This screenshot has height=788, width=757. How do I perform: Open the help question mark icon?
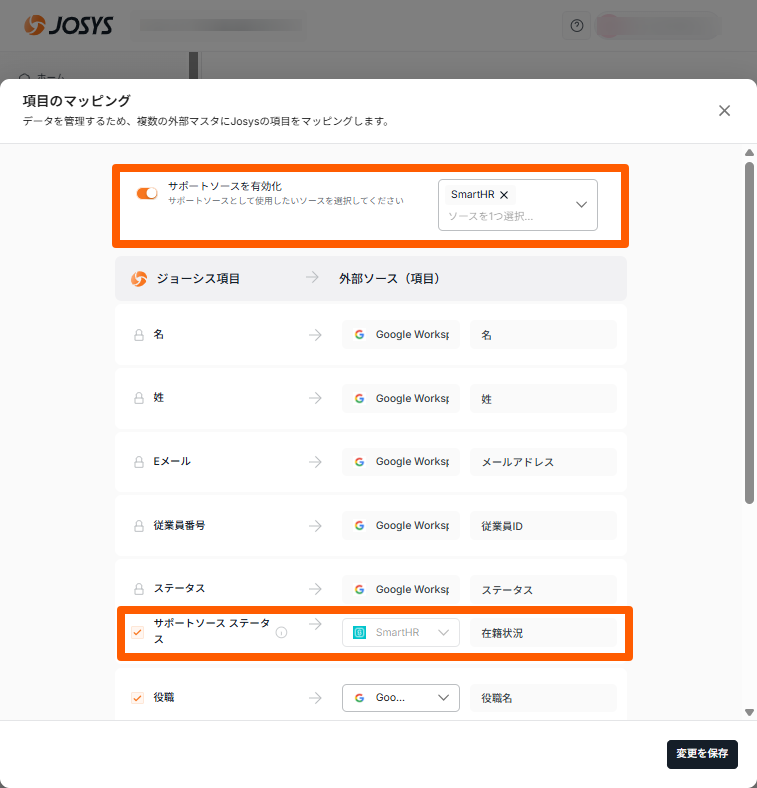(x=576, y=26)
